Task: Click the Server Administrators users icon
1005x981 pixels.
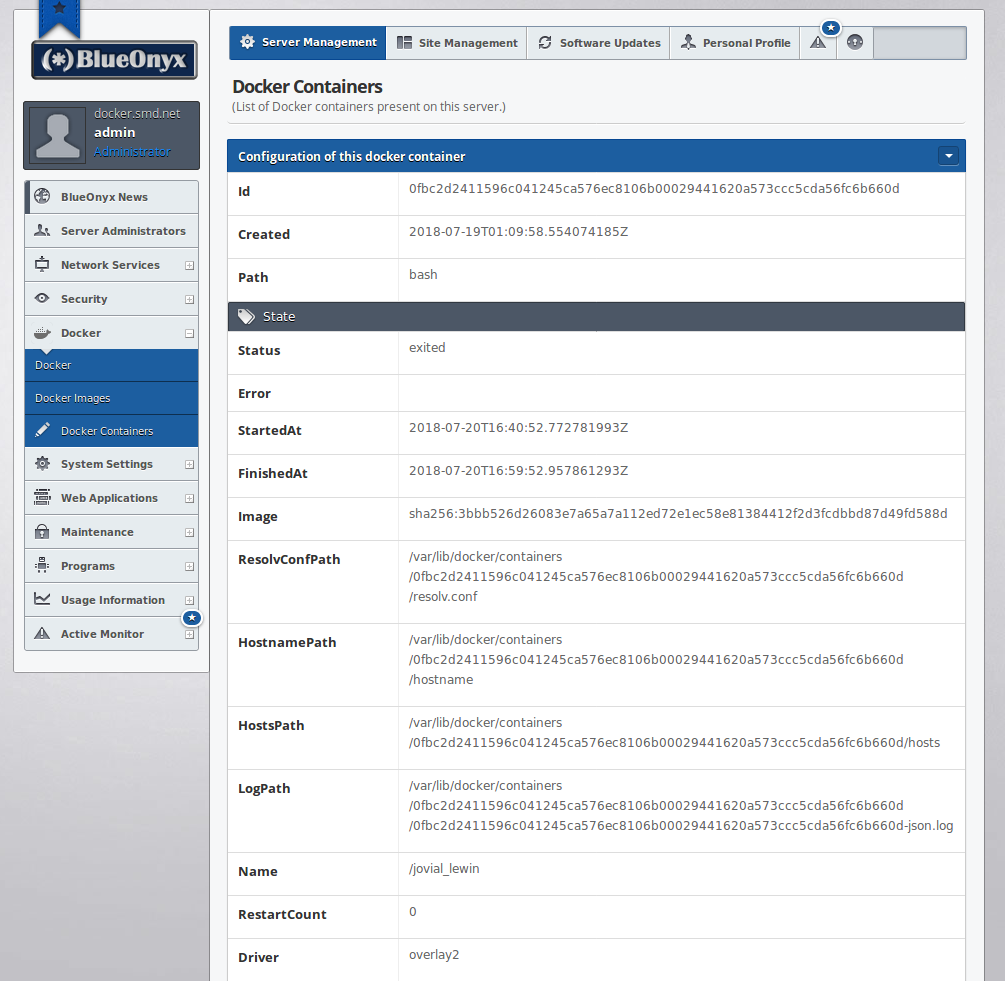Action: pyautogui.click(x=42, y=230)
